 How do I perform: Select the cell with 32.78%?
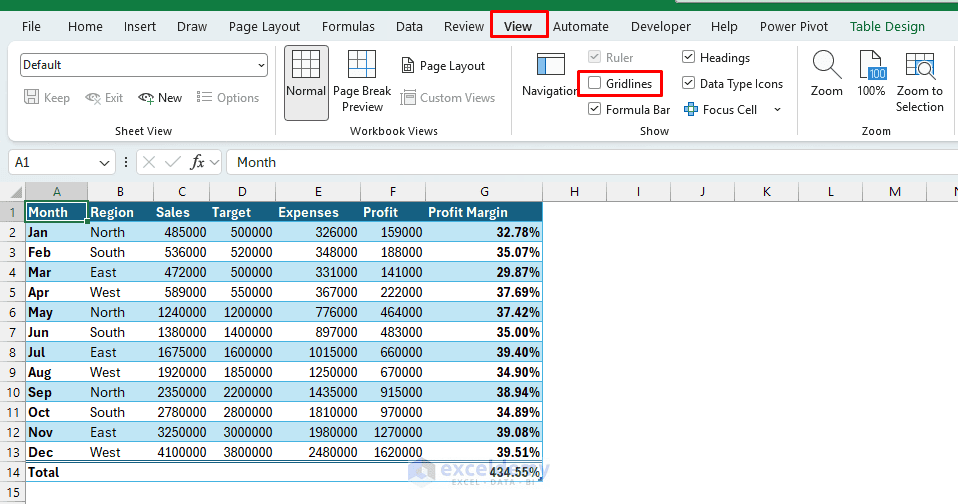tap(484, 232)
